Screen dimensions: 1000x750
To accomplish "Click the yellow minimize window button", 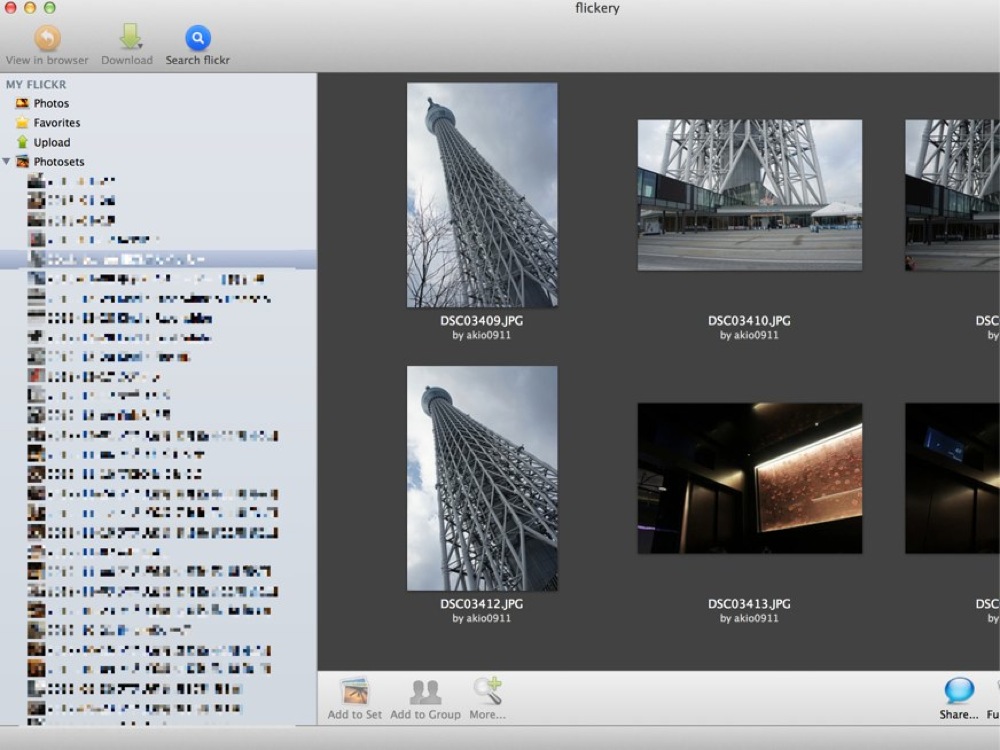I will 30,8.
